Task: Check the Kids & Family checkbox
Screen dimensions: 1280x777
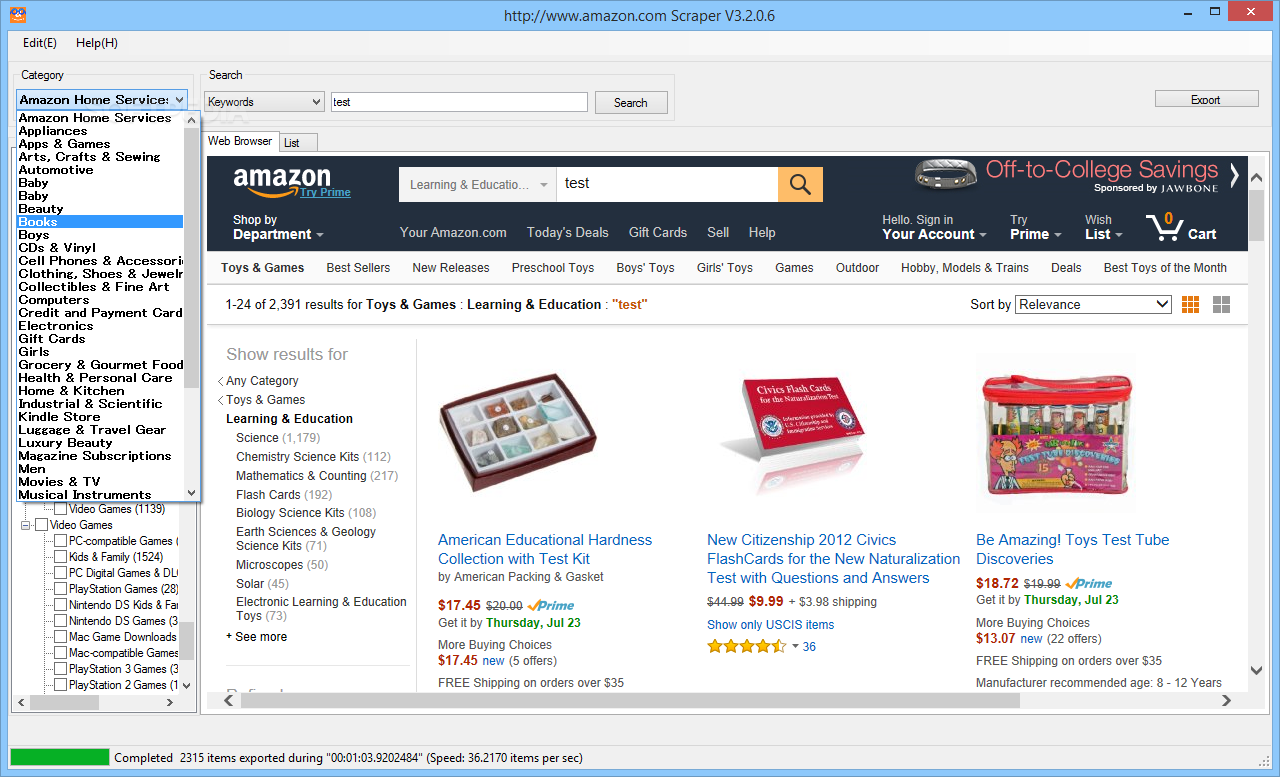Action: click(x=61, y=557)
